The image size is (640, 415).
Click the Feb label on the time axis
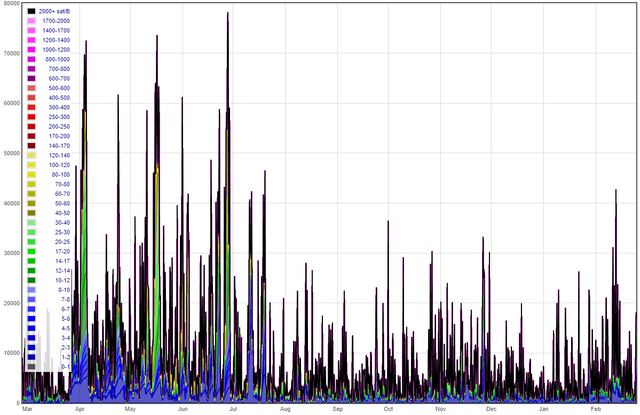coord(596,409)
